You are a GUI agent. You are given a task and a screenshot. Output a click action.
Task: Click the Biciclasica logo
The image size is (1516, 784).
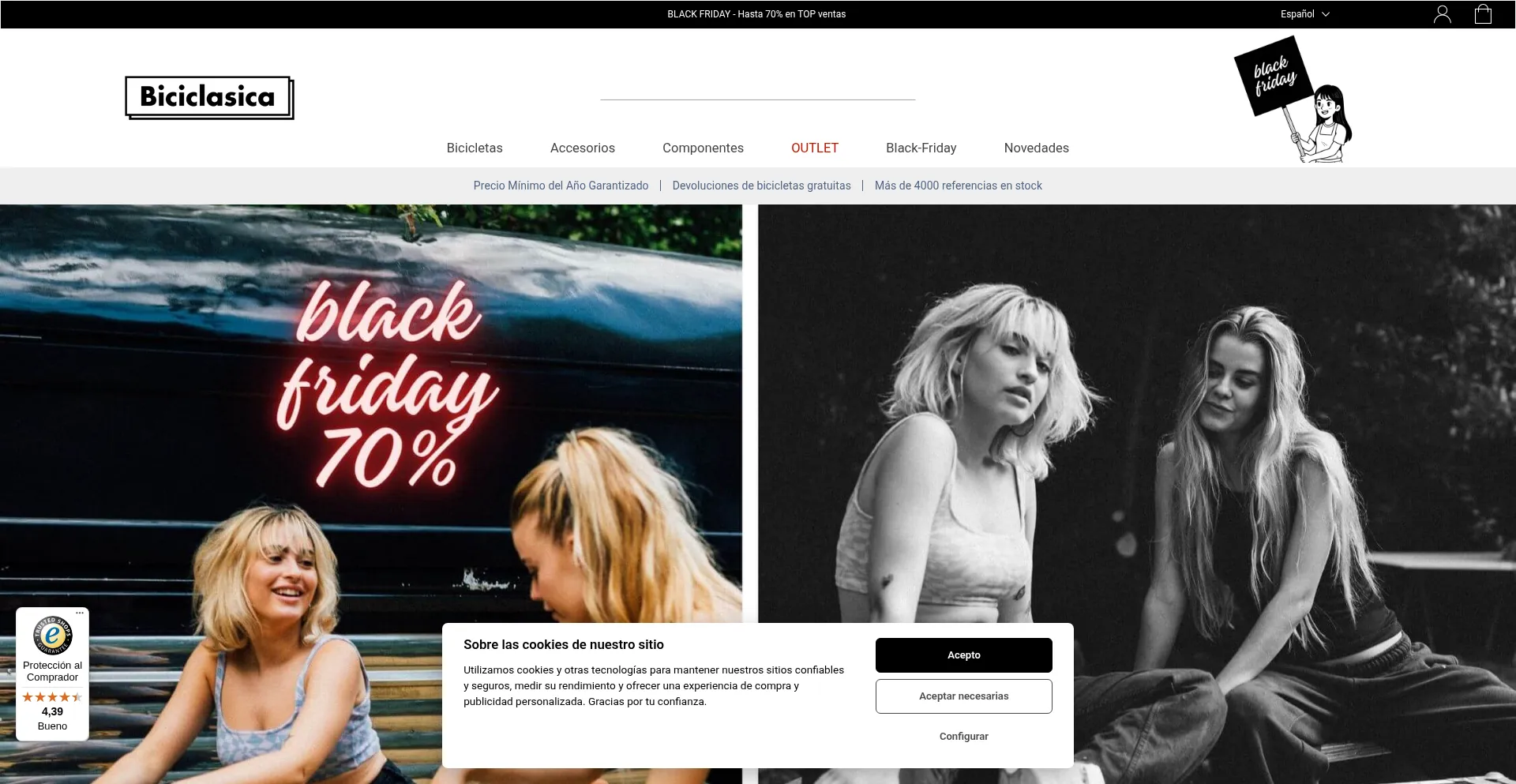pos(208,97)
